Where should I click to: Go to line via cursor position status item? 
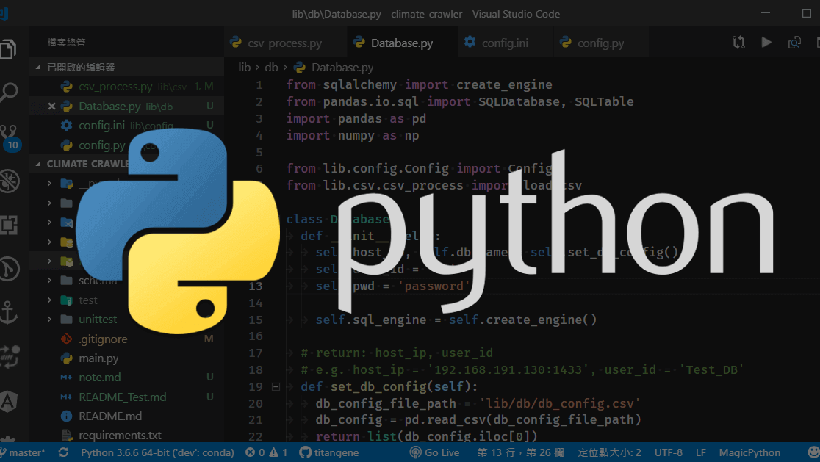(520, 453)
